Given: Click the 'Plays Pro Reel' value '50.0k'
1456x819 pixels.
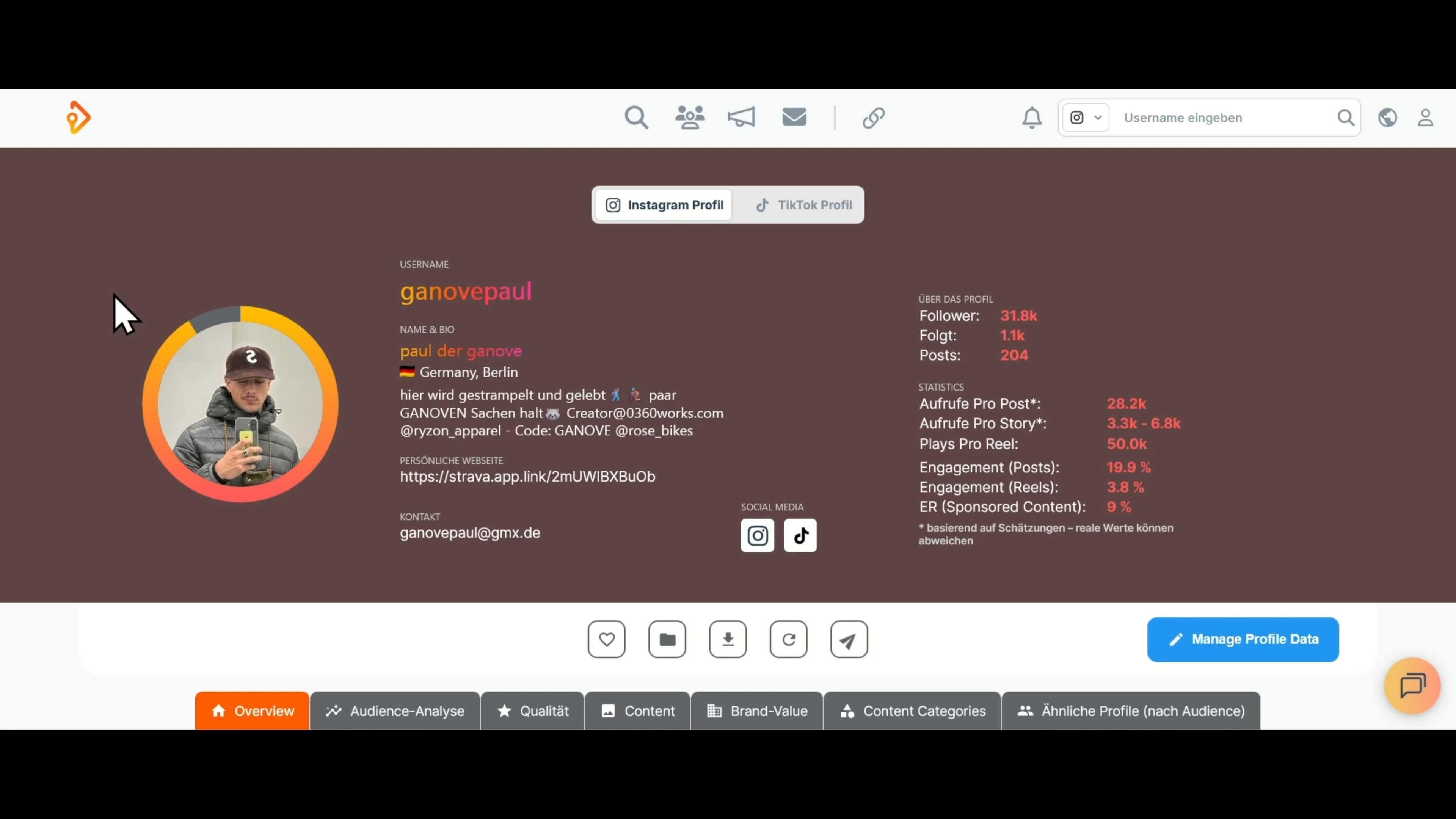Looking at the screenshot, I should (x=1127, y=444).
